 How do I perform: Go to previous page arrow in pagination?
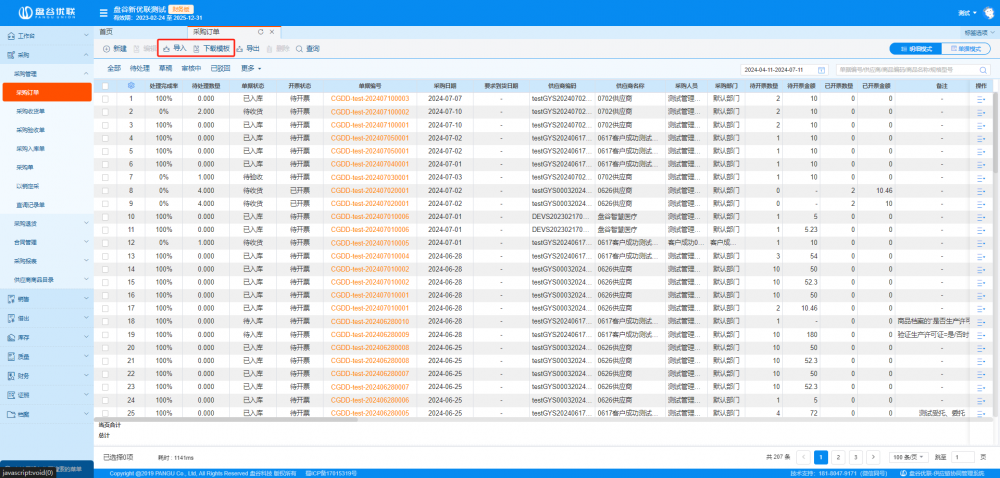point(804,456)
